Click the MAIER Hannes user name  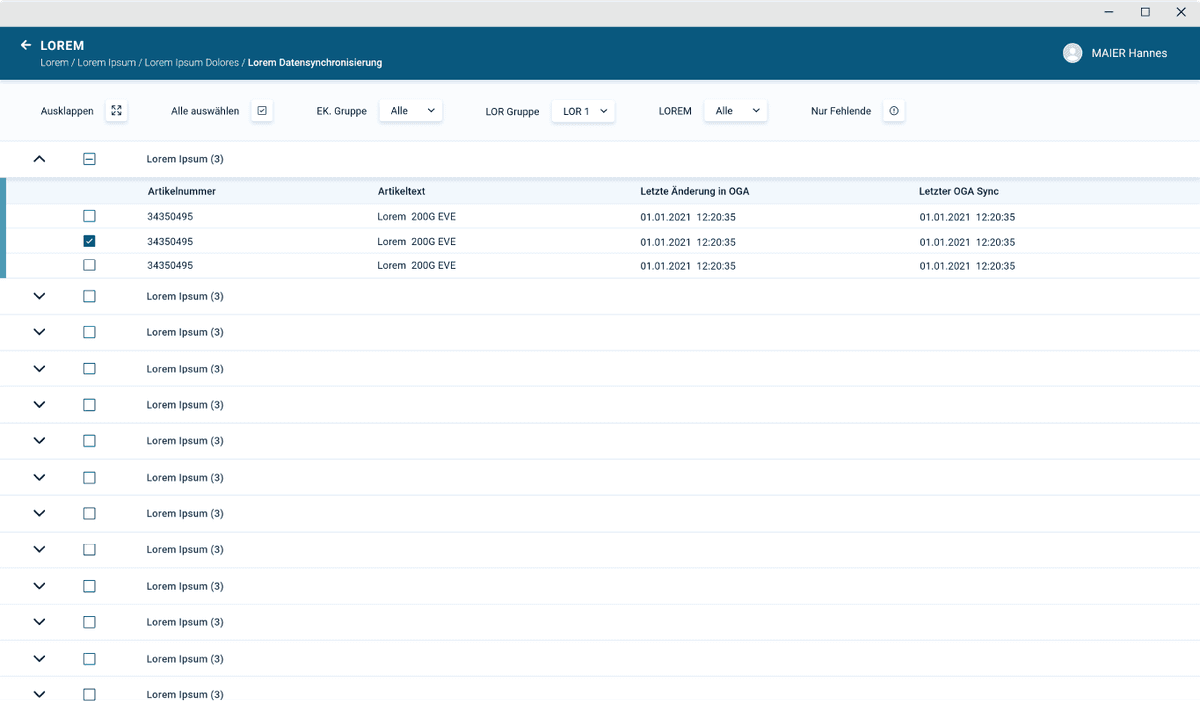(1128, 53)
